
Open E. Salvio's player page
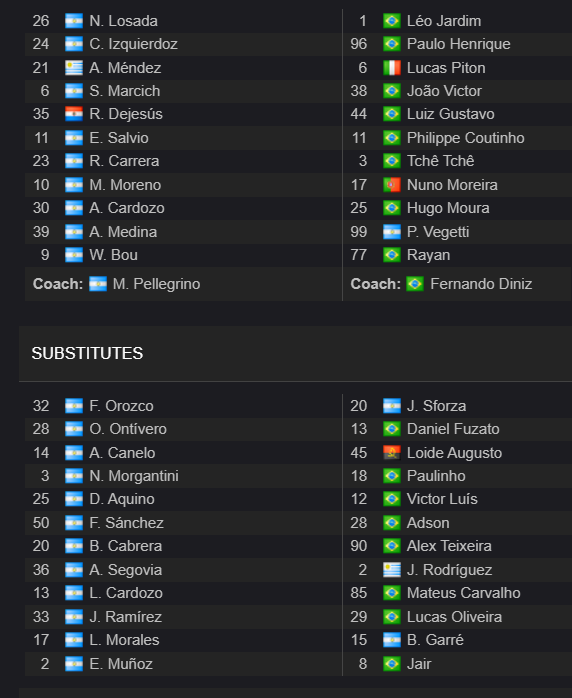[119, 138]
